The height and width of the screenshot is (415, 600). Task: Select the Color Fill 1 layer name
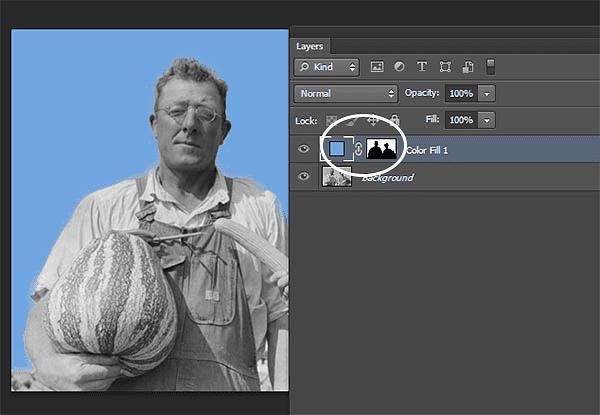click(x=432, y=149)
